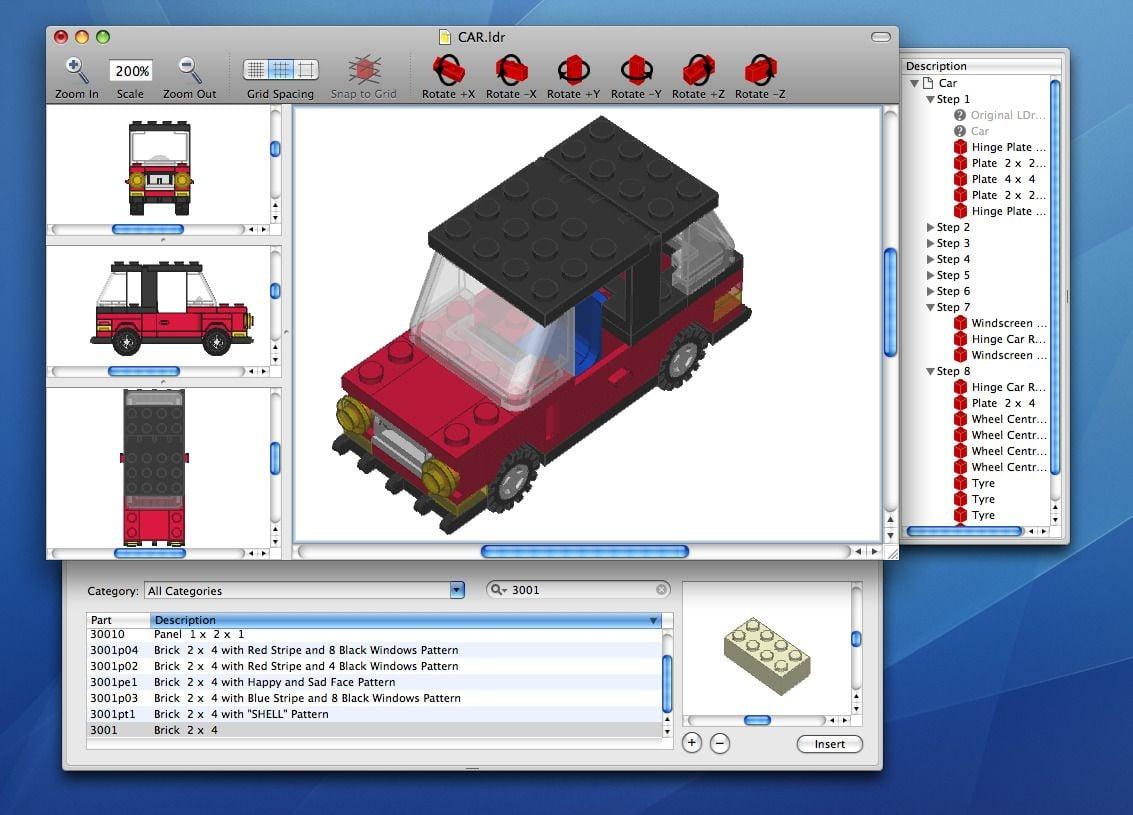Click the question mark icon beside Original LDr...
The image size is (1133, 815).
click(x=960, y=115)
